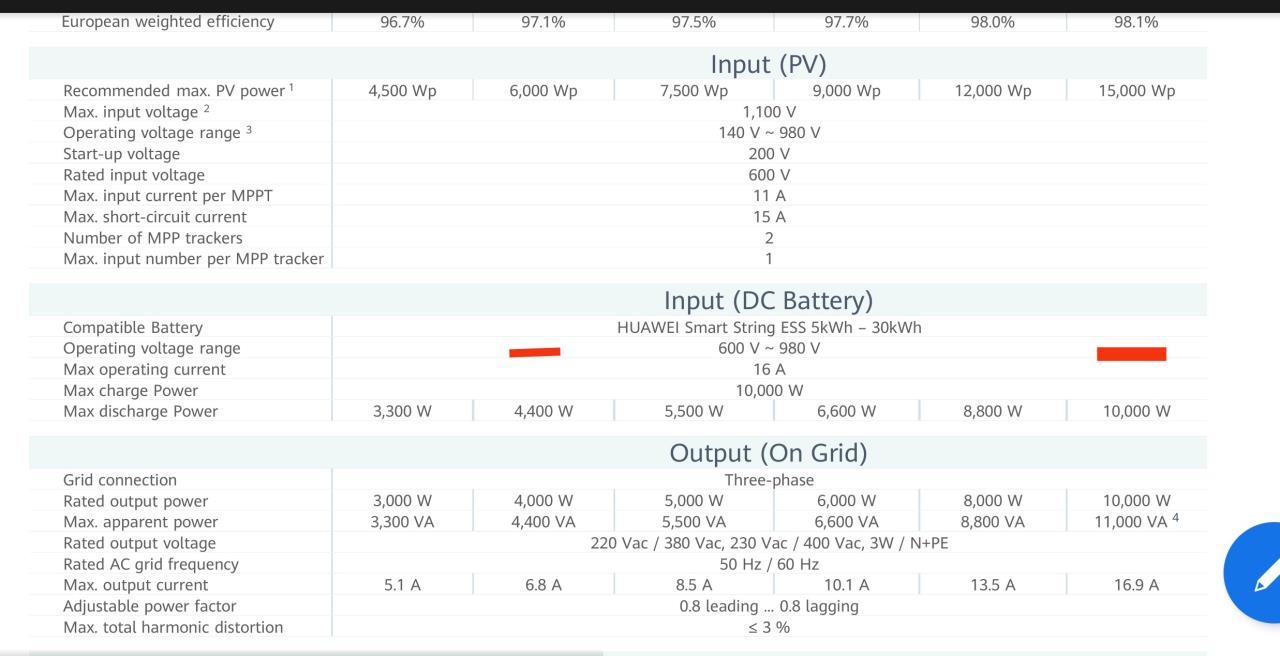
Task: Select the 8,800 W discharge value
Action: [992, 411]
